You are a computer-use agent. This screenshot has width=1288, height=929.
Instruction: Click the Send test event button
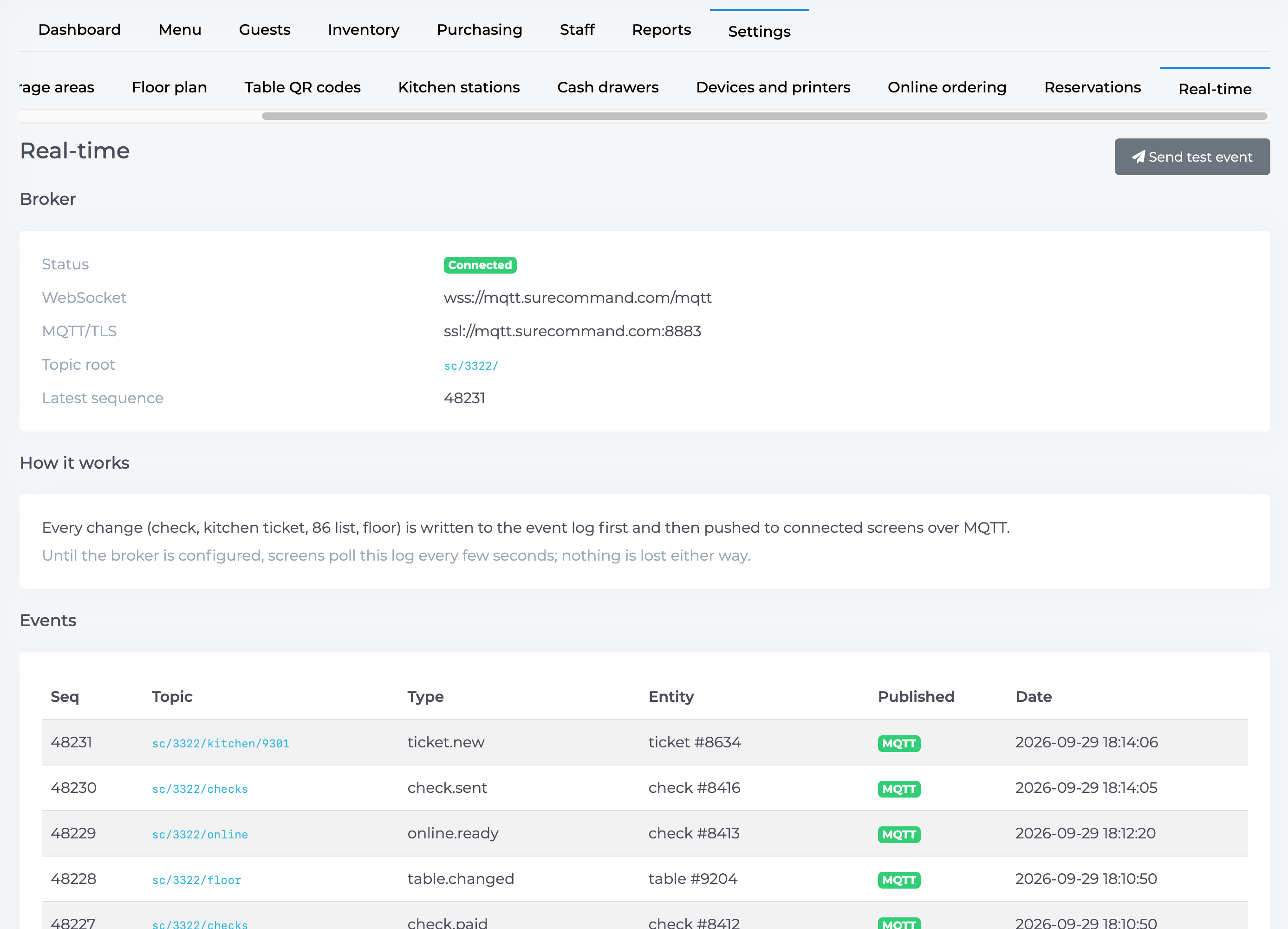point(1192,157)
